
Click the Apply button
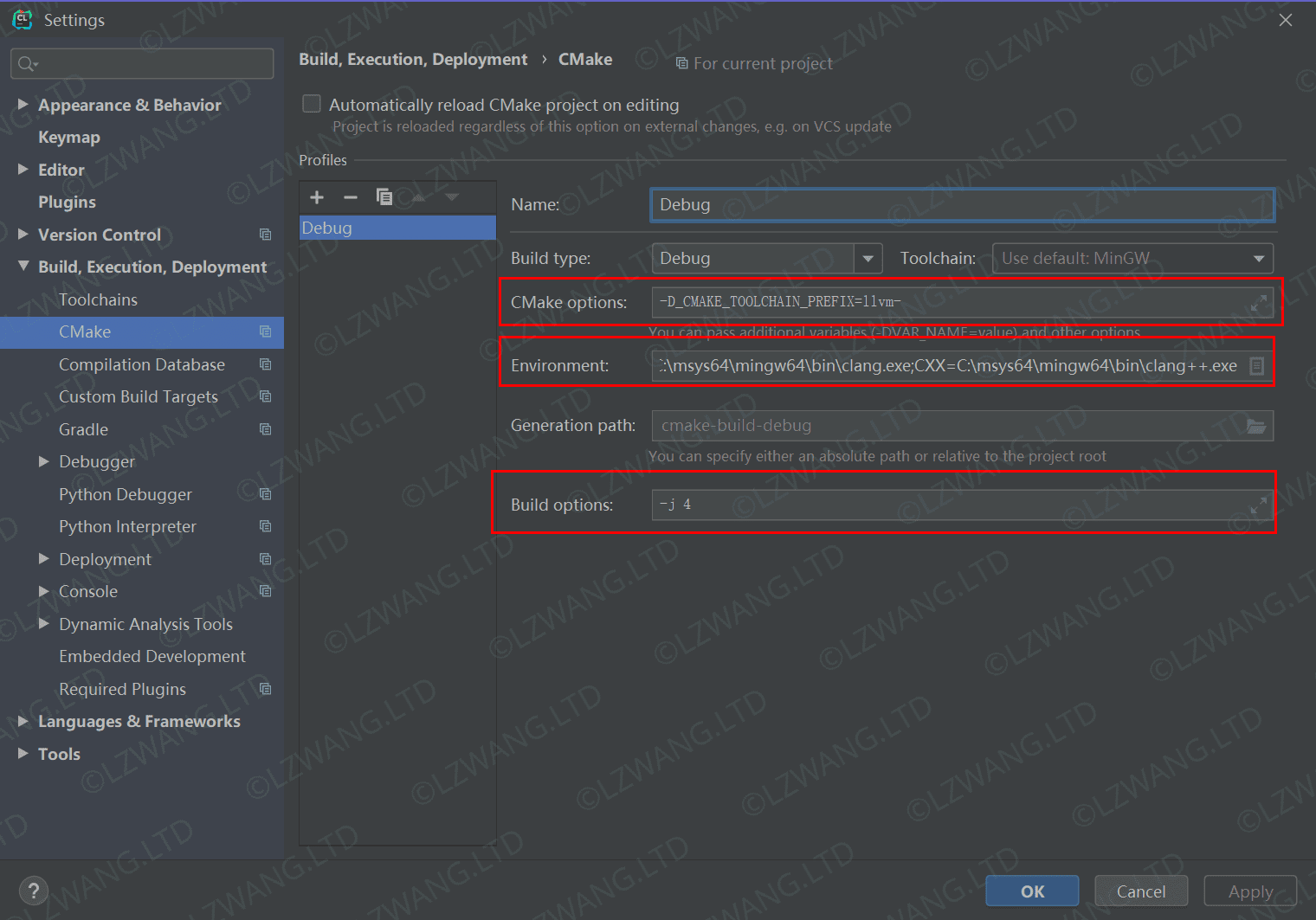pyautogui.click(x=1250, y=891)
